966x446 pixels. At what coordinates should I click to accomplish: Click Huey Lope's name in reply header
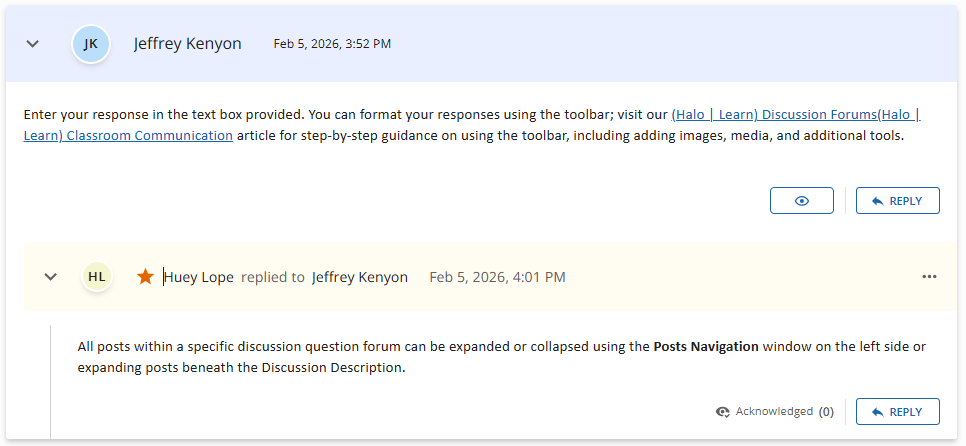(199, 277)
